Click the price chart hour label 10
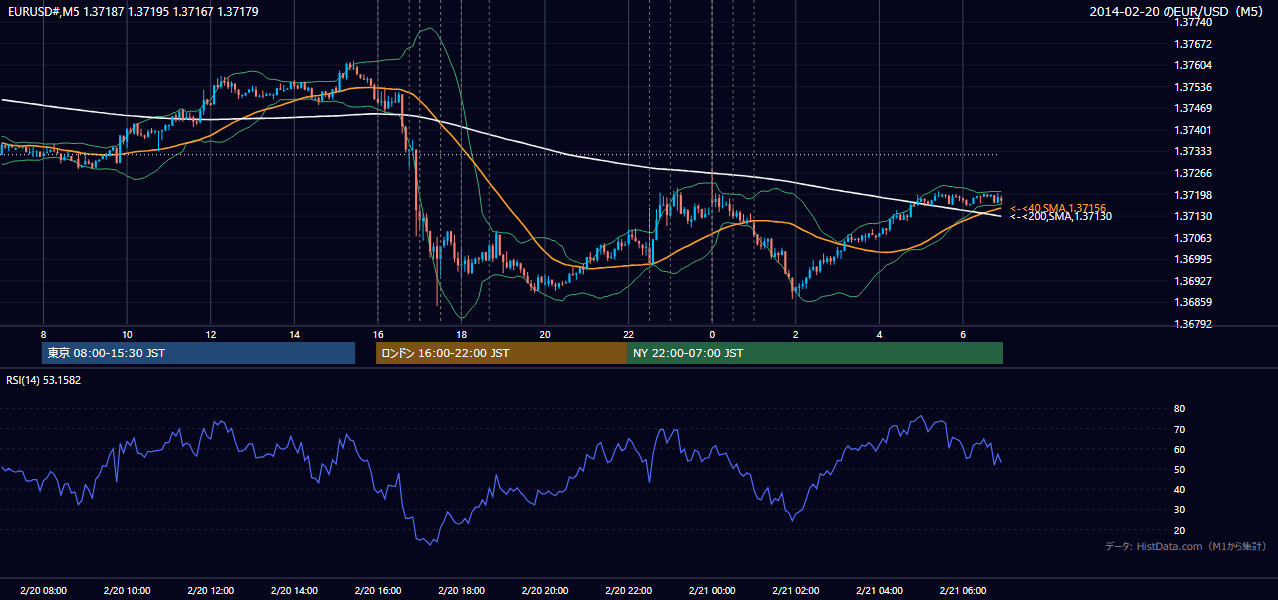This screenshot has height=600, width=1278. pos(127,334)
